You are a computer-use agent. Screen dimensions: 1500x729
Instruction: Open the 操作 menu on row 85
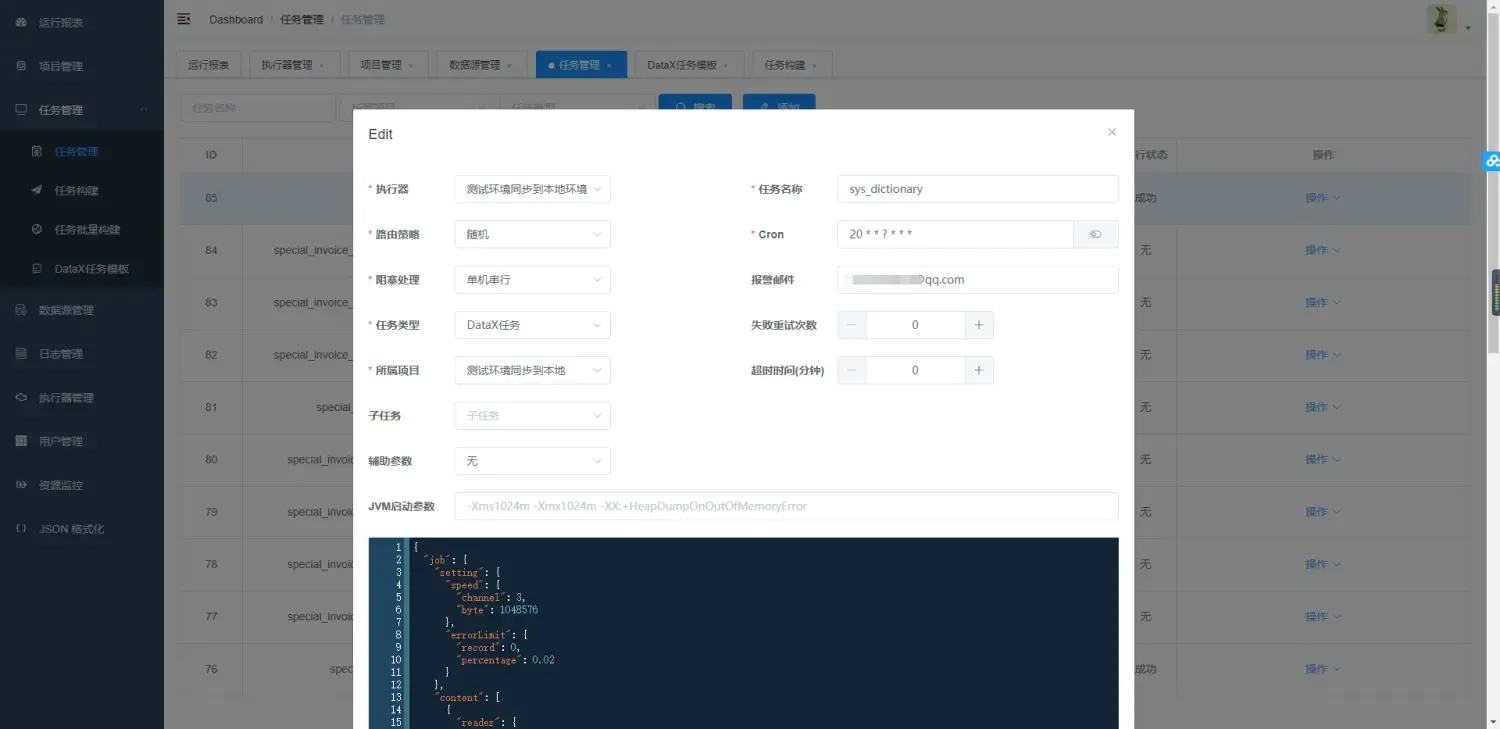(1318, 197)
